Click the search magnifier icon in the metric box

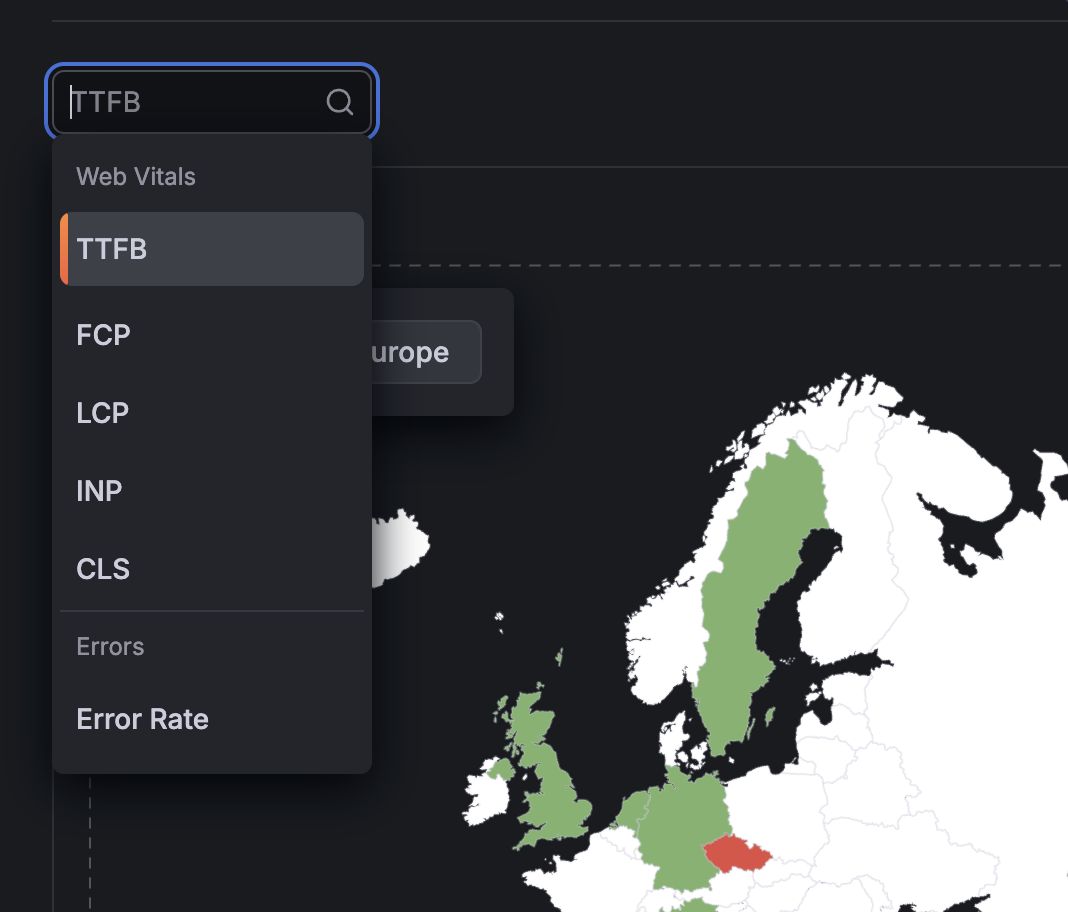point(338,101)
